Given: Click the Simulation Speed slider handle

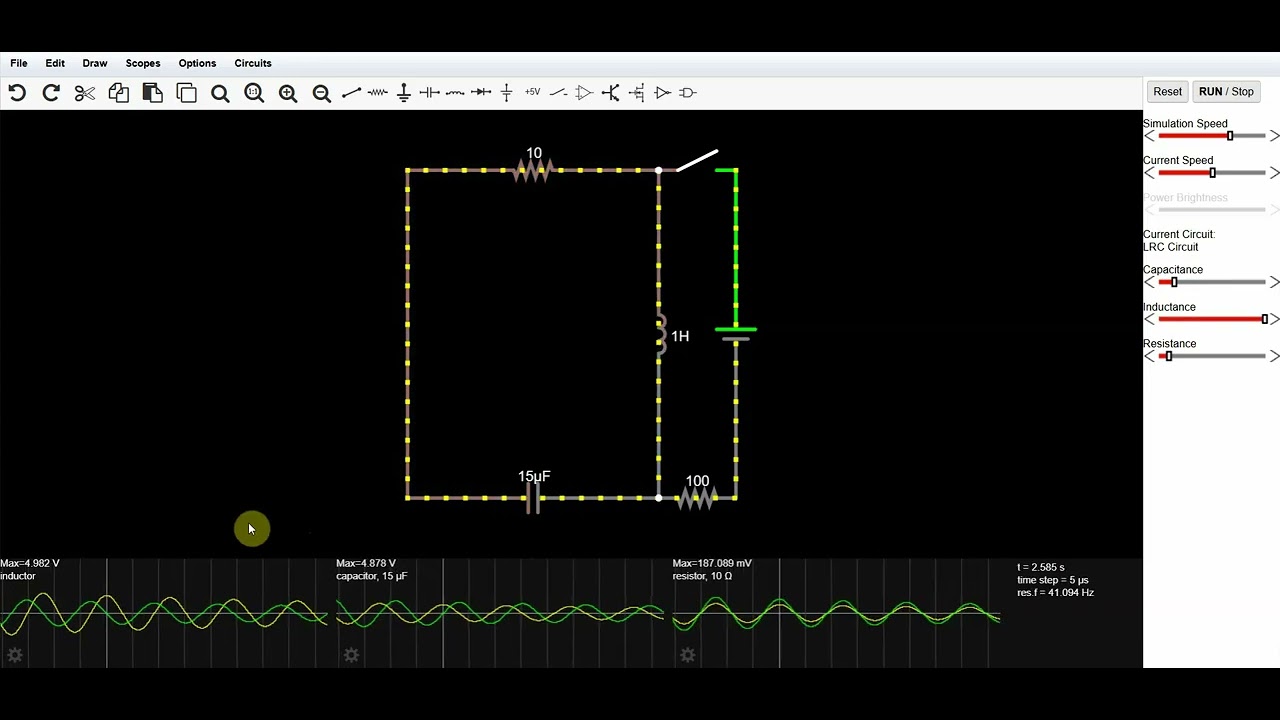Looking at the screenshot, I should (x=1230, y=136).
